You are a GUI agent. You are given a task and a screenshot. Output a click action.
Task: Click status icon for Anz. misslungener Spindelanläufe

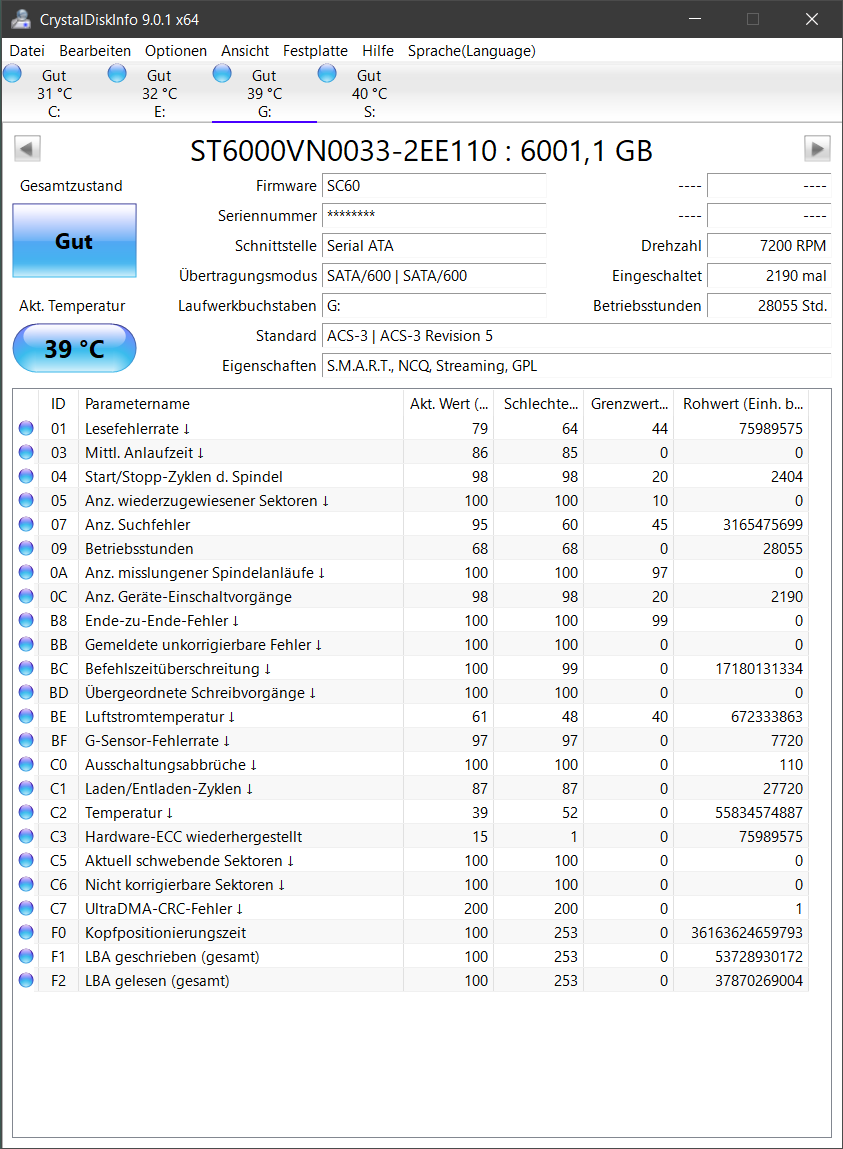tap(26, 572)
